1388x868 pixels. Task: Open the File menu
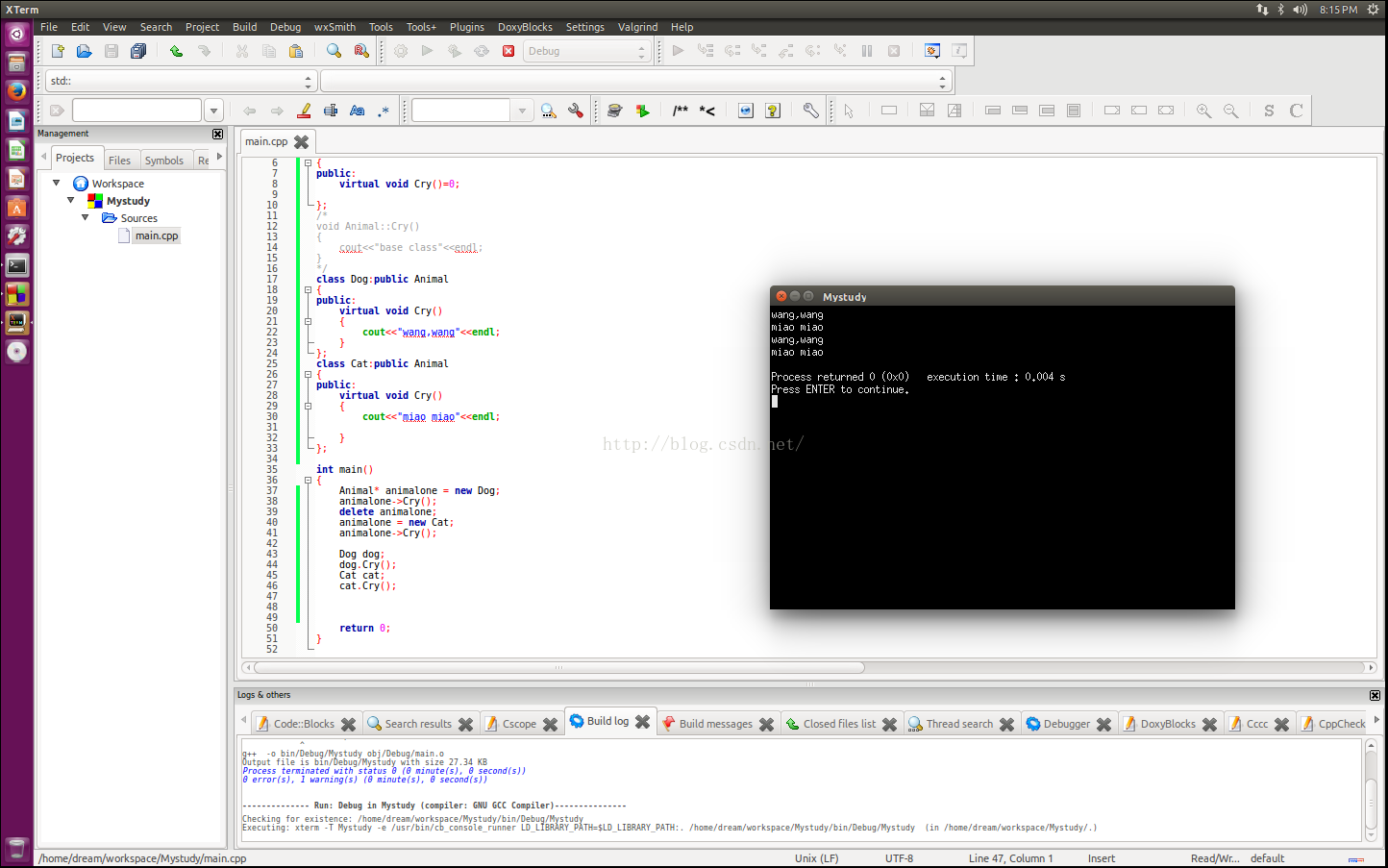pyautogui.click(x=49, y=27)
